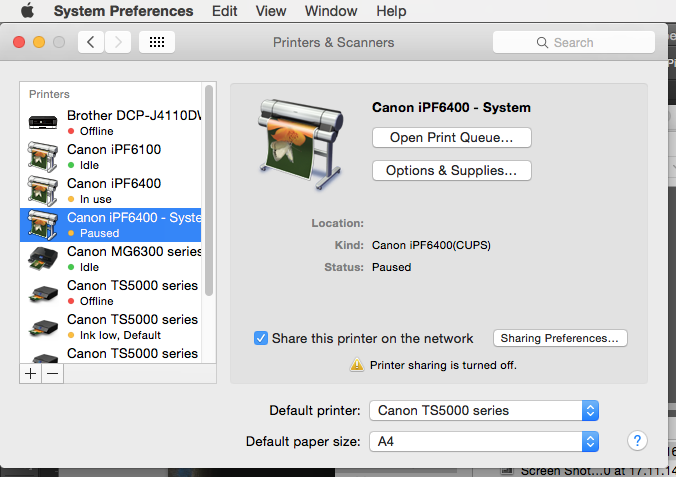Click the help question mark icon

tap(636, 441)
